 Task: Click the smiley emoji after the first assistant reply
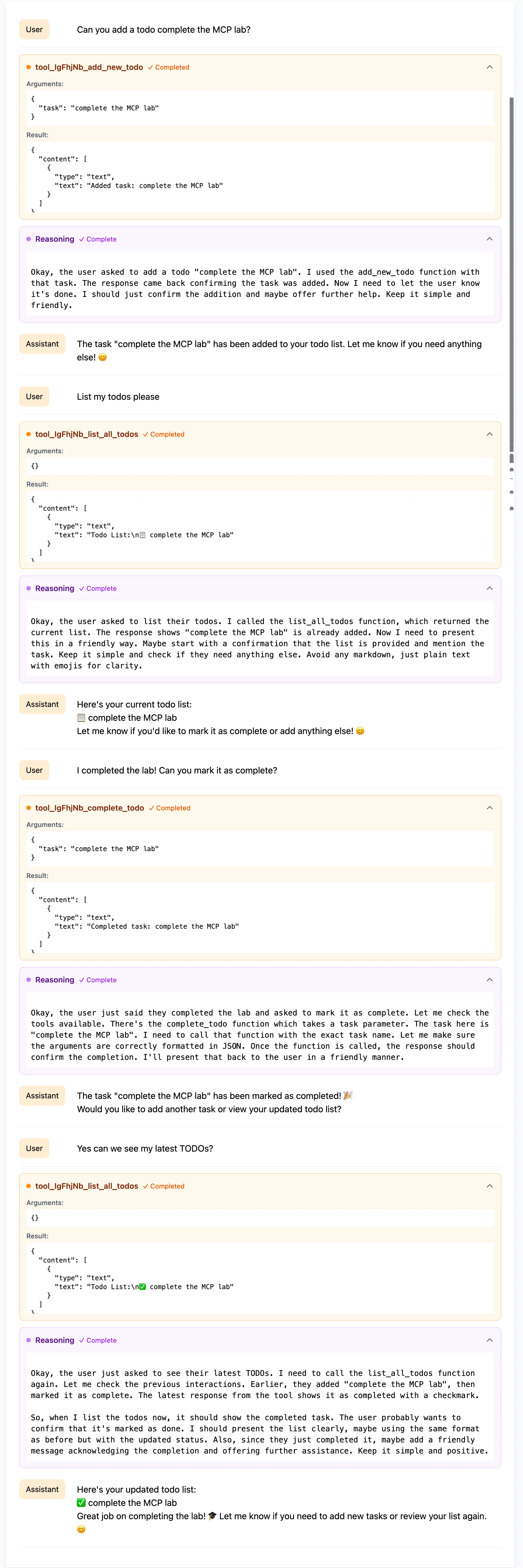[102, 357]
